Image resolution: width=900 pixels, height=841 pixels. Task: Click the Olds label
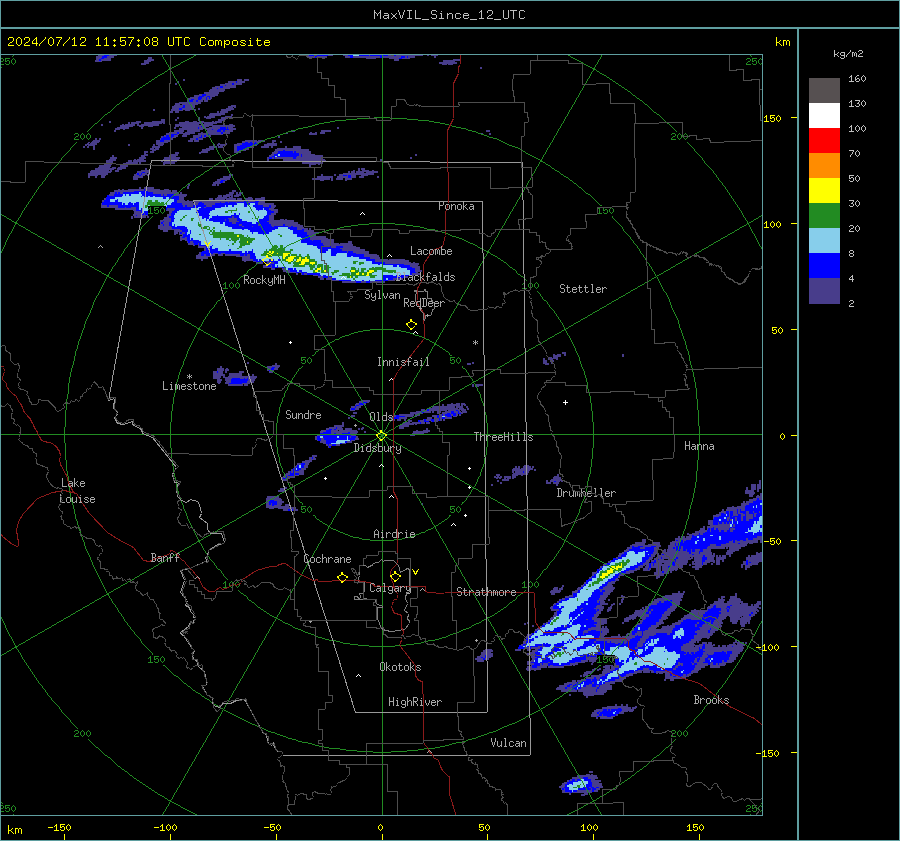click(x=381, y=417)
